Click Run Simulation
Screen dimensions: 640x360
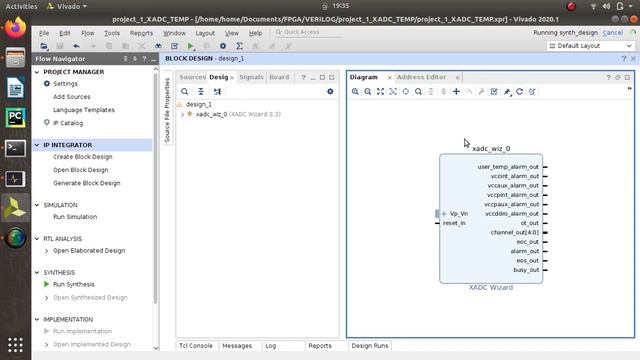(x=75, y=217)
